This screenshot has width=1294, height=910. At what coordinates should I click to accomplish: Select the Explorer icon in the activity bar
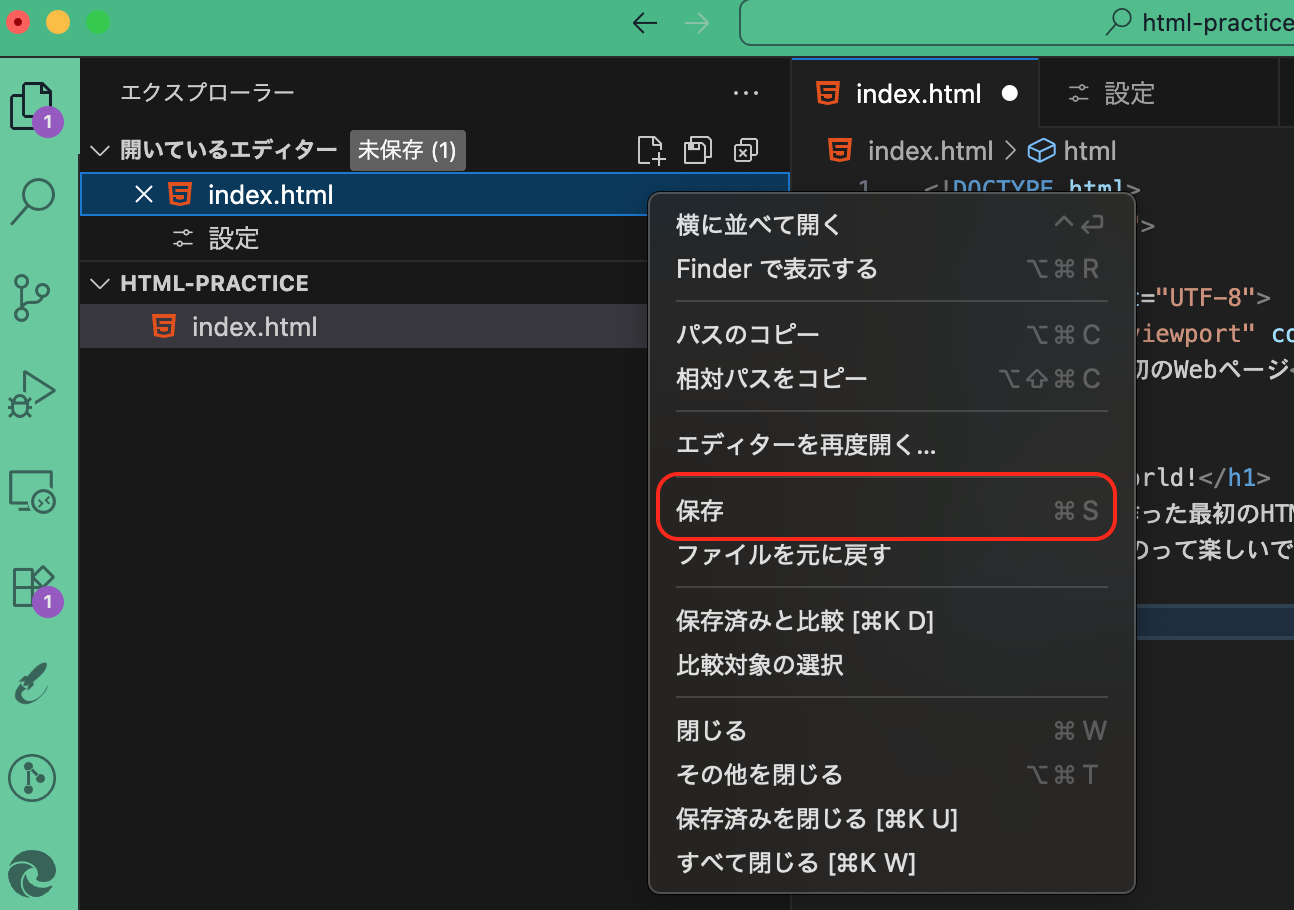(x=33, y=105)
